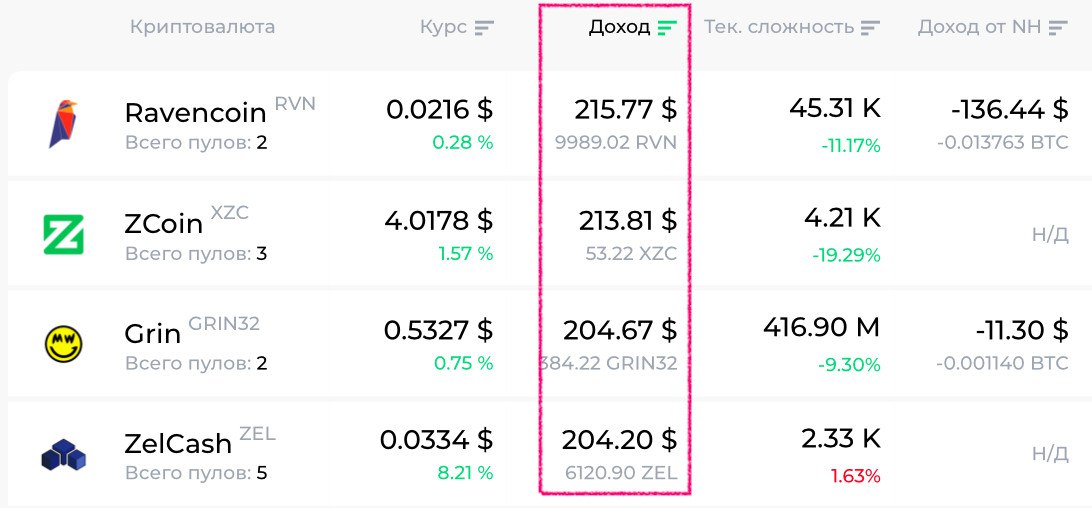Click green sort icon beside Доход
1092x508 pixels.
(667, 28)
